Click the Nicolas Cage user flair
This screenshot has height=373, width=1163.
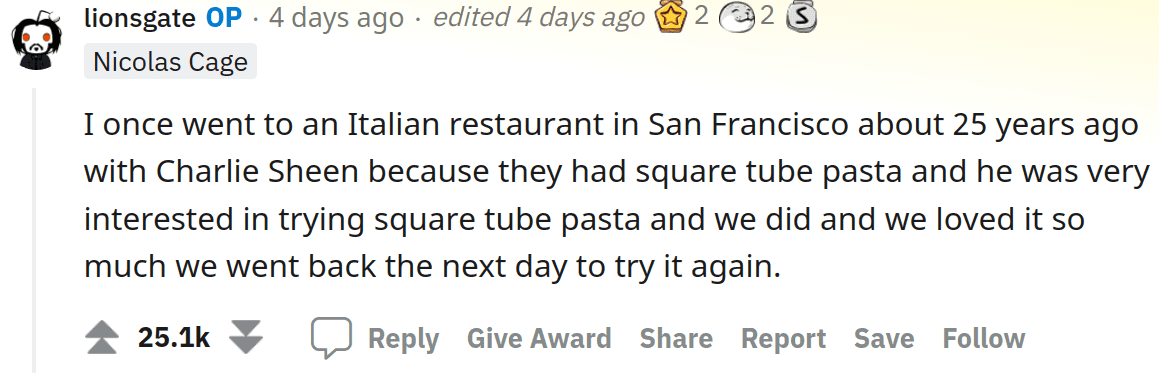click(171, 62)
